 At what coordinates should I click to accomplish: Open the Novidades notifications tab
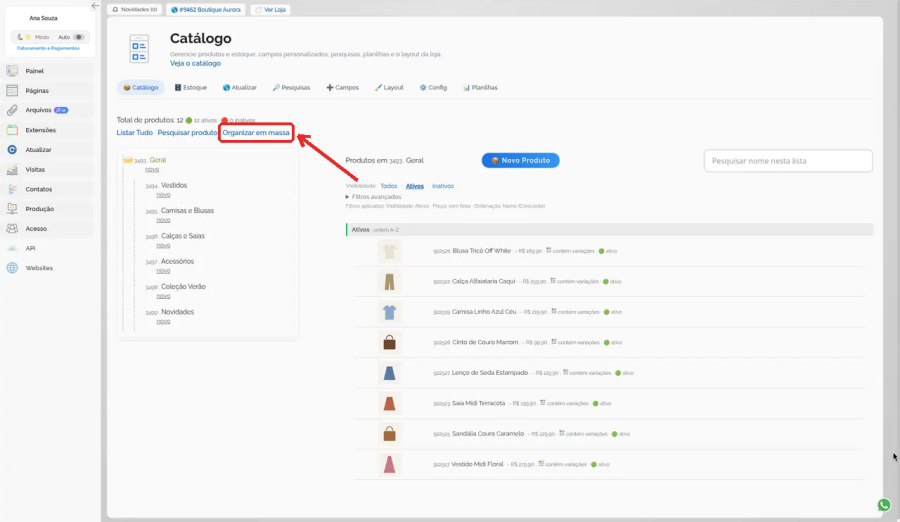click(x=135, y=10)
